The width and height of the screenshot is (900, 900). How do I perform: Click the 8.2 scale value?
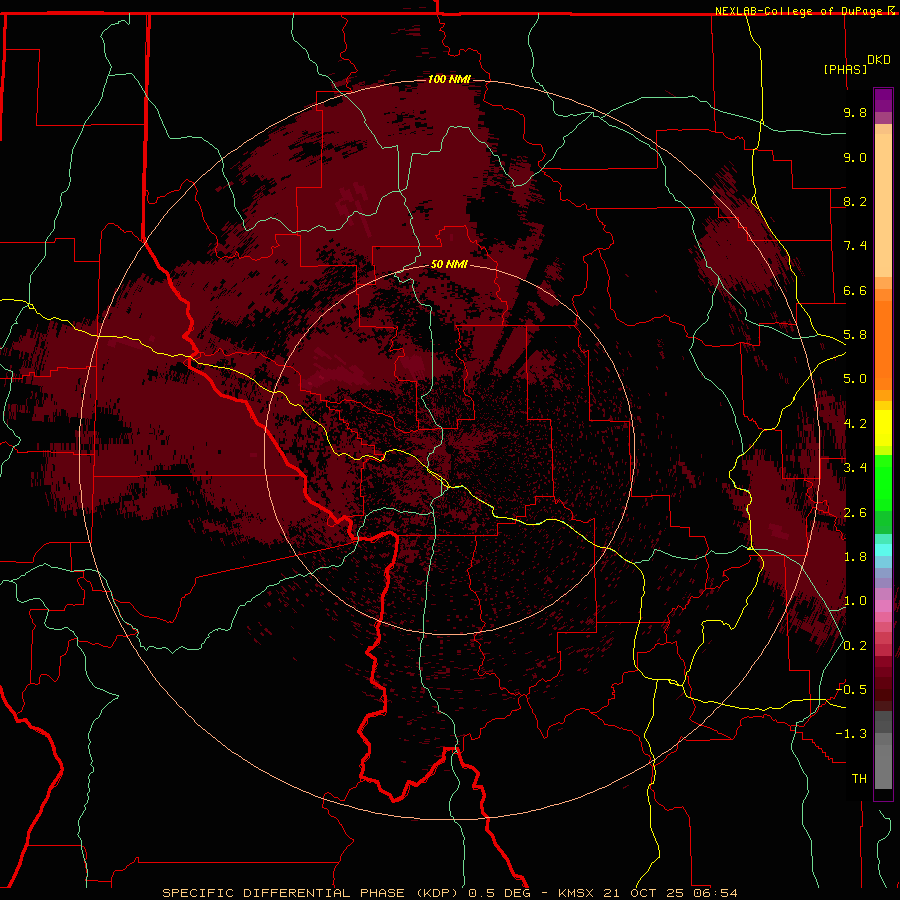[855, 201]
